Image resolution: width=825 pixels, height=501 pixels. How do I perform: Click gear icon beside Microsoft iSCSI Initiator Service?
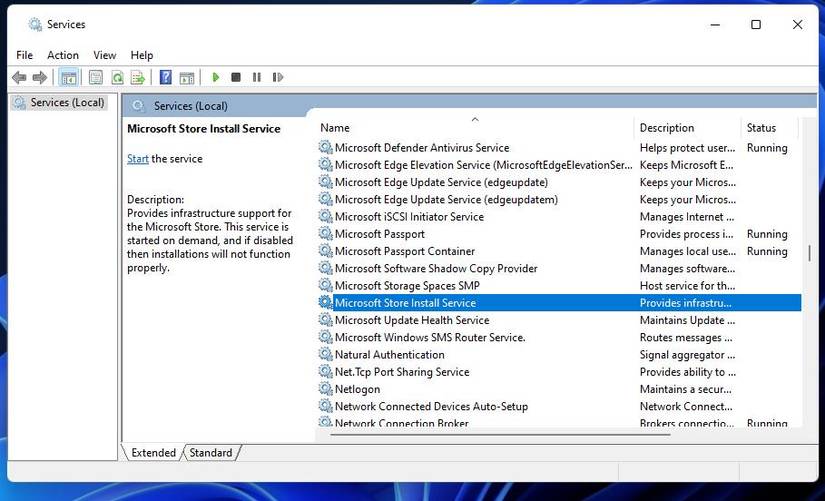[x=326, y=216]
